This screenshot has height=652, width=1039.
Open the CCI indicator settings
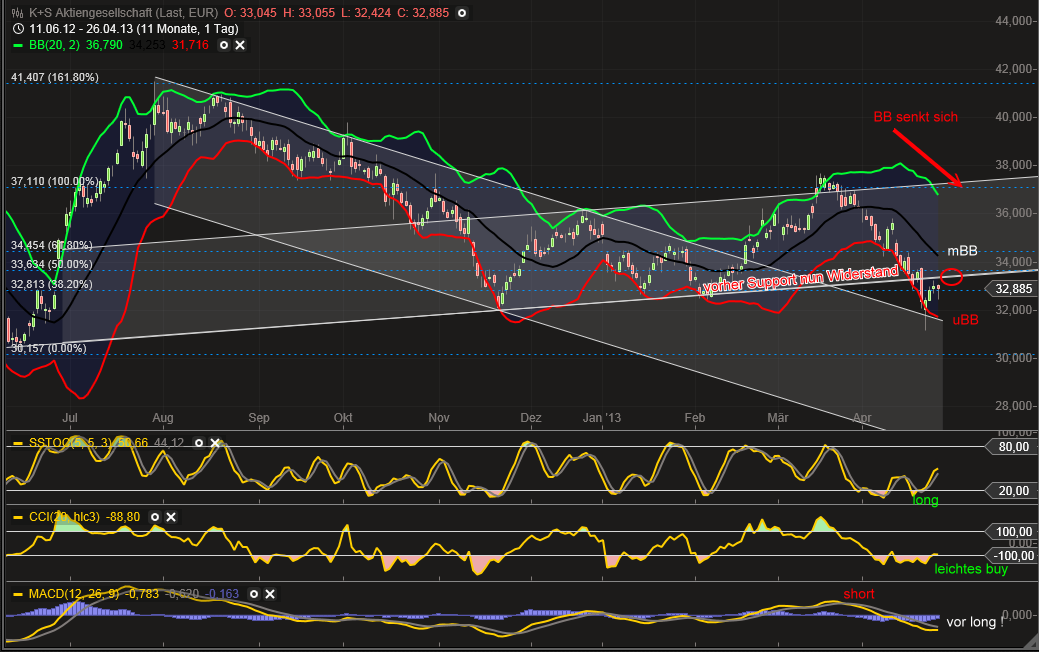click(154, 517)
